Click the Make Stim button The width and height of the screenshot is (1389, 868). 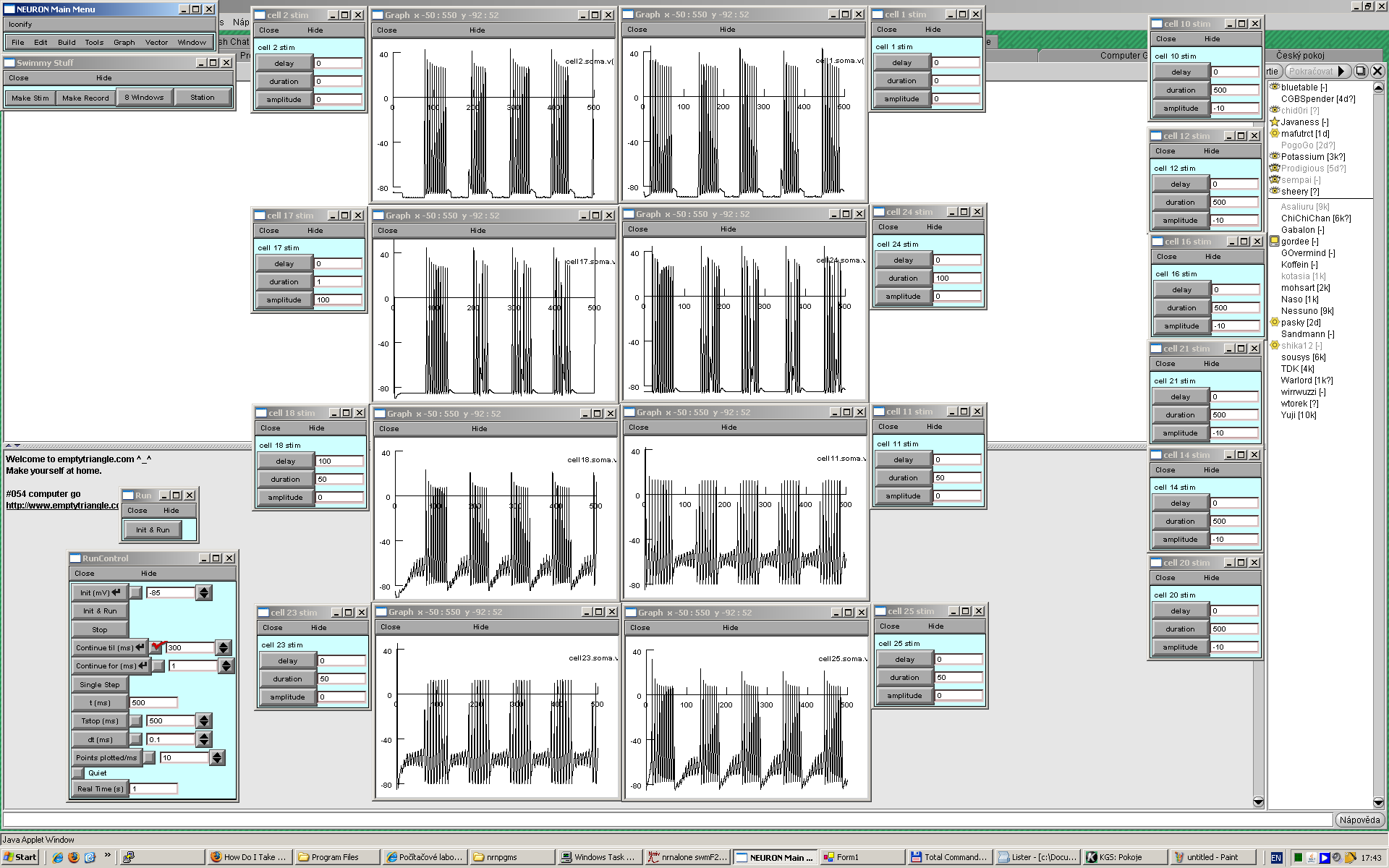click(30, 98)
